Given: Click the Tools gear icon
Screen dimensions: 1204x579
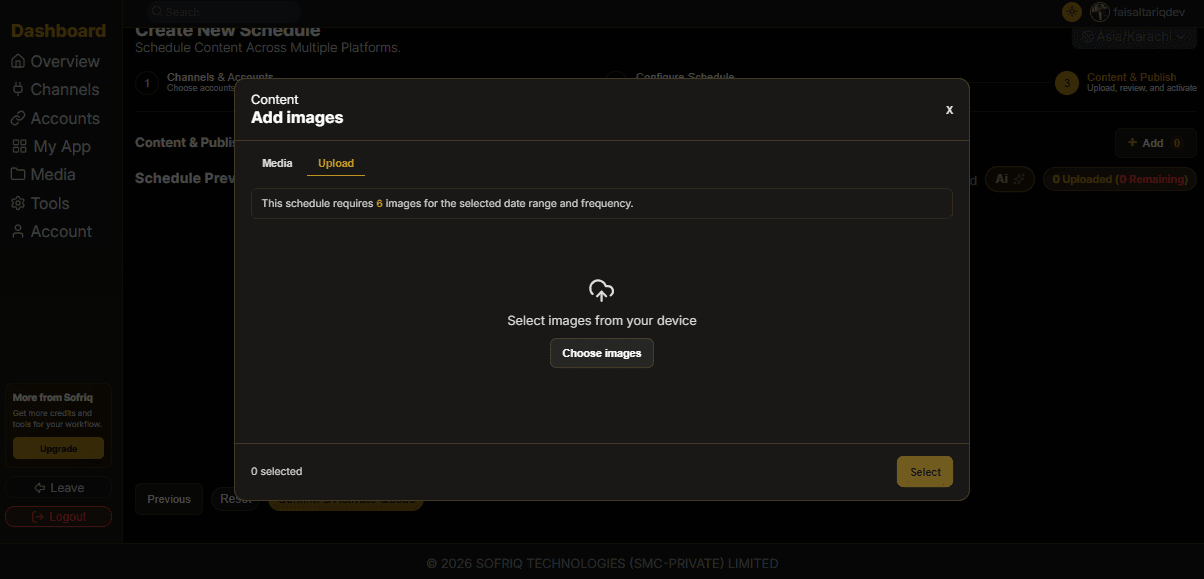Looking at the screenshot, I should (x=18, y=203).
